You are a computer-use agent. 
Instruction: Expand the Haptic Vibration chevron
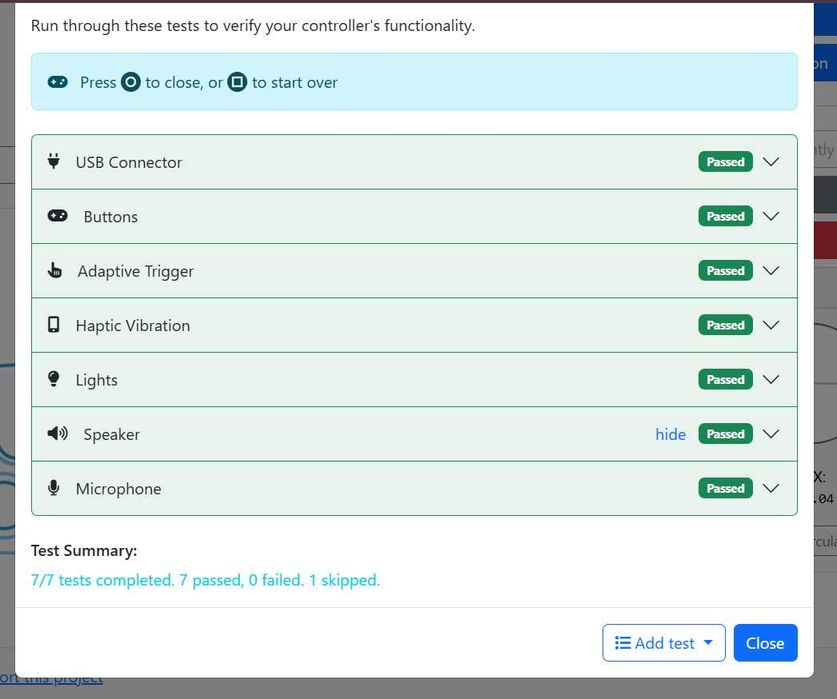[x=771, y=325]
